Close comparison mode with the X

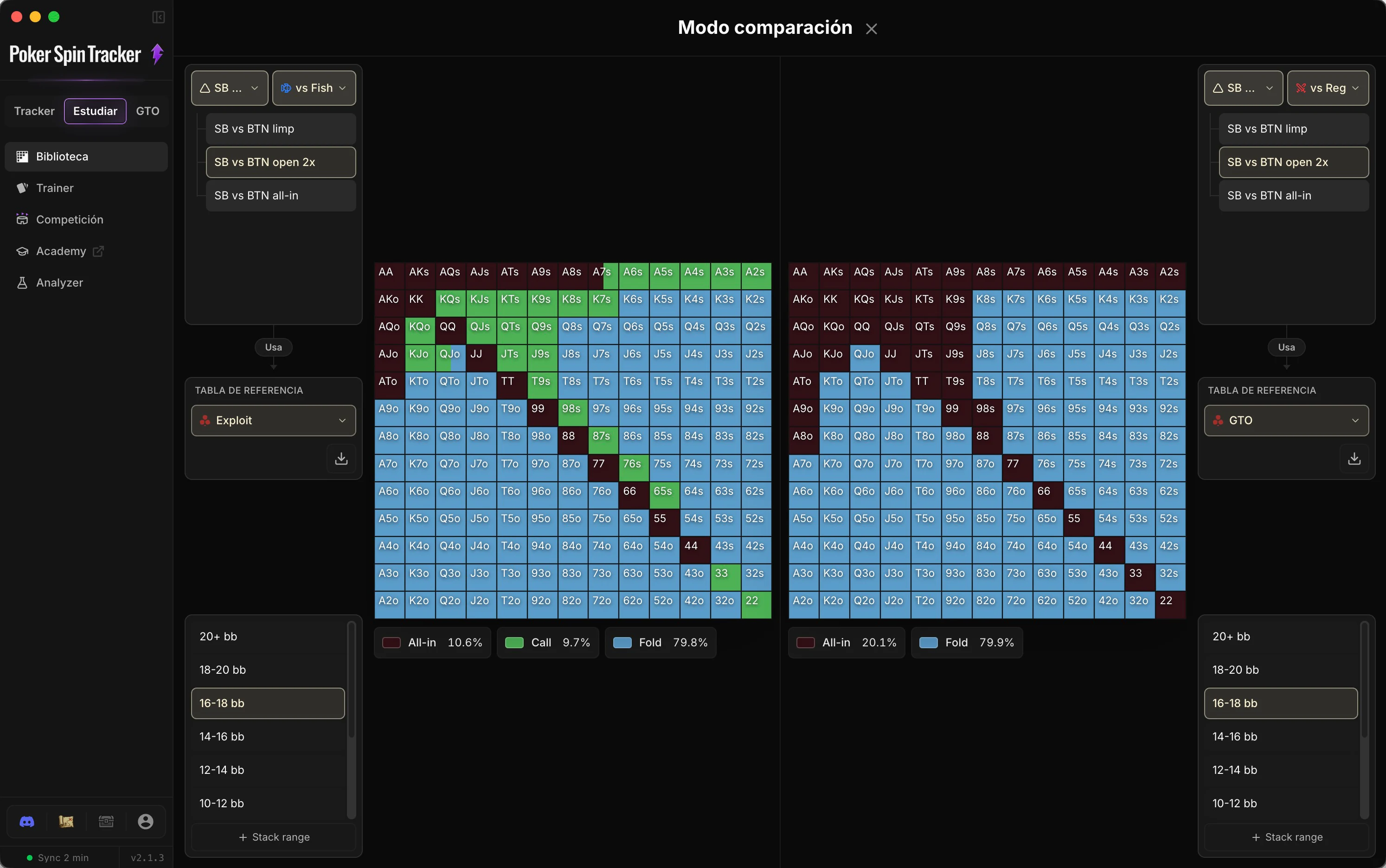tap(871, 29)
